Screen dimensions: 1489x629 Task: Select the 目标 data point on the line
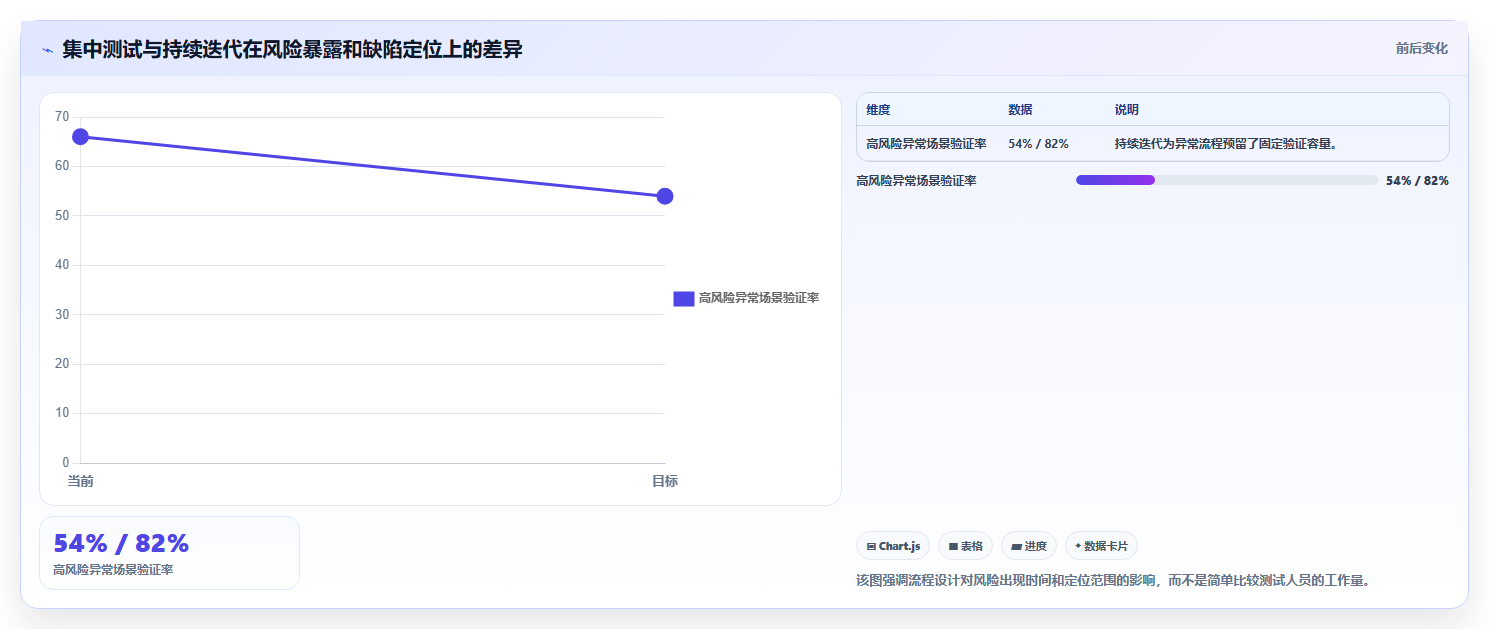[665, 196]
